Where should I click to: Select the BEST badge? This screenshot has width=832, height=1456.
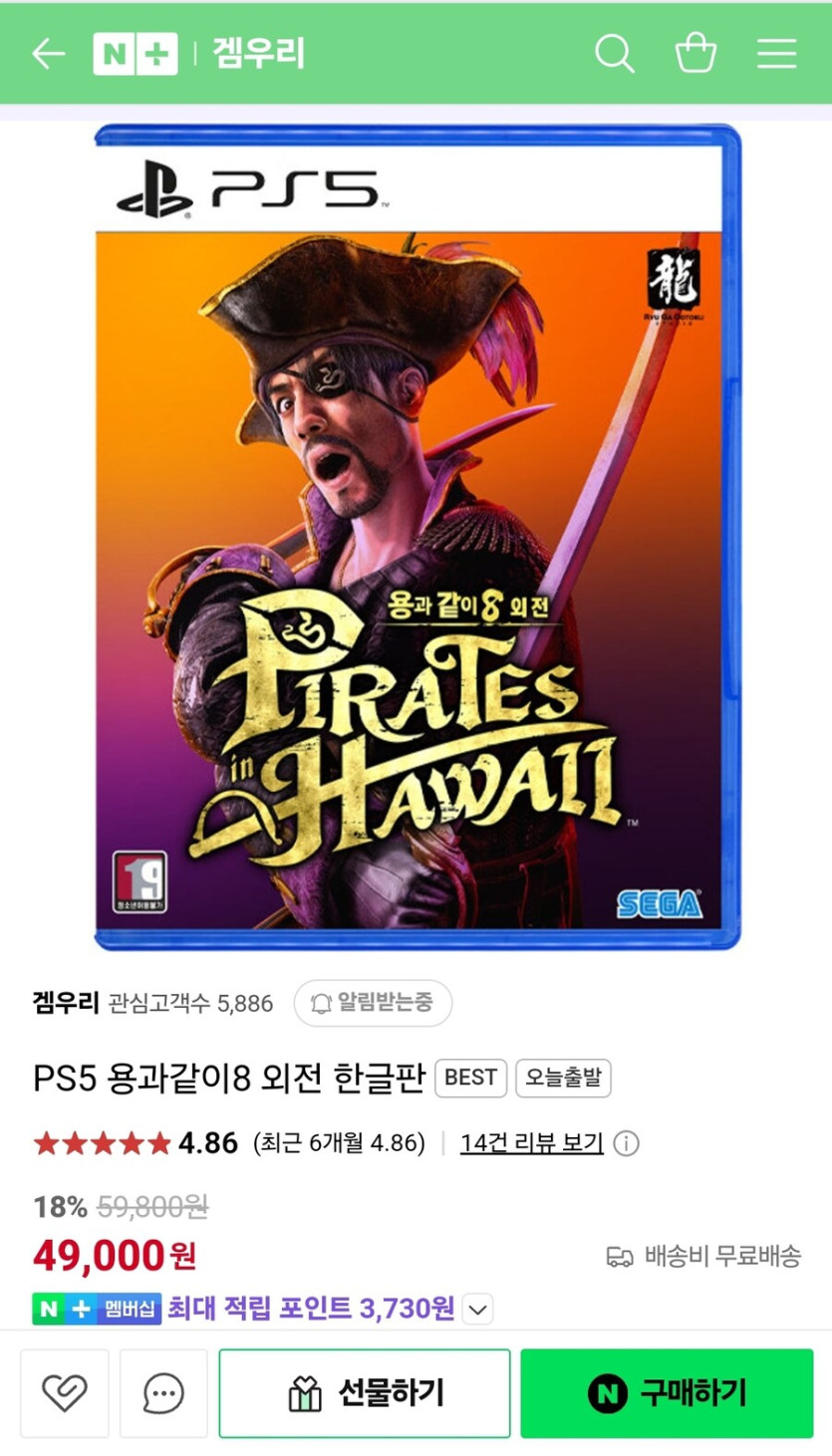tap(471, 1078)
